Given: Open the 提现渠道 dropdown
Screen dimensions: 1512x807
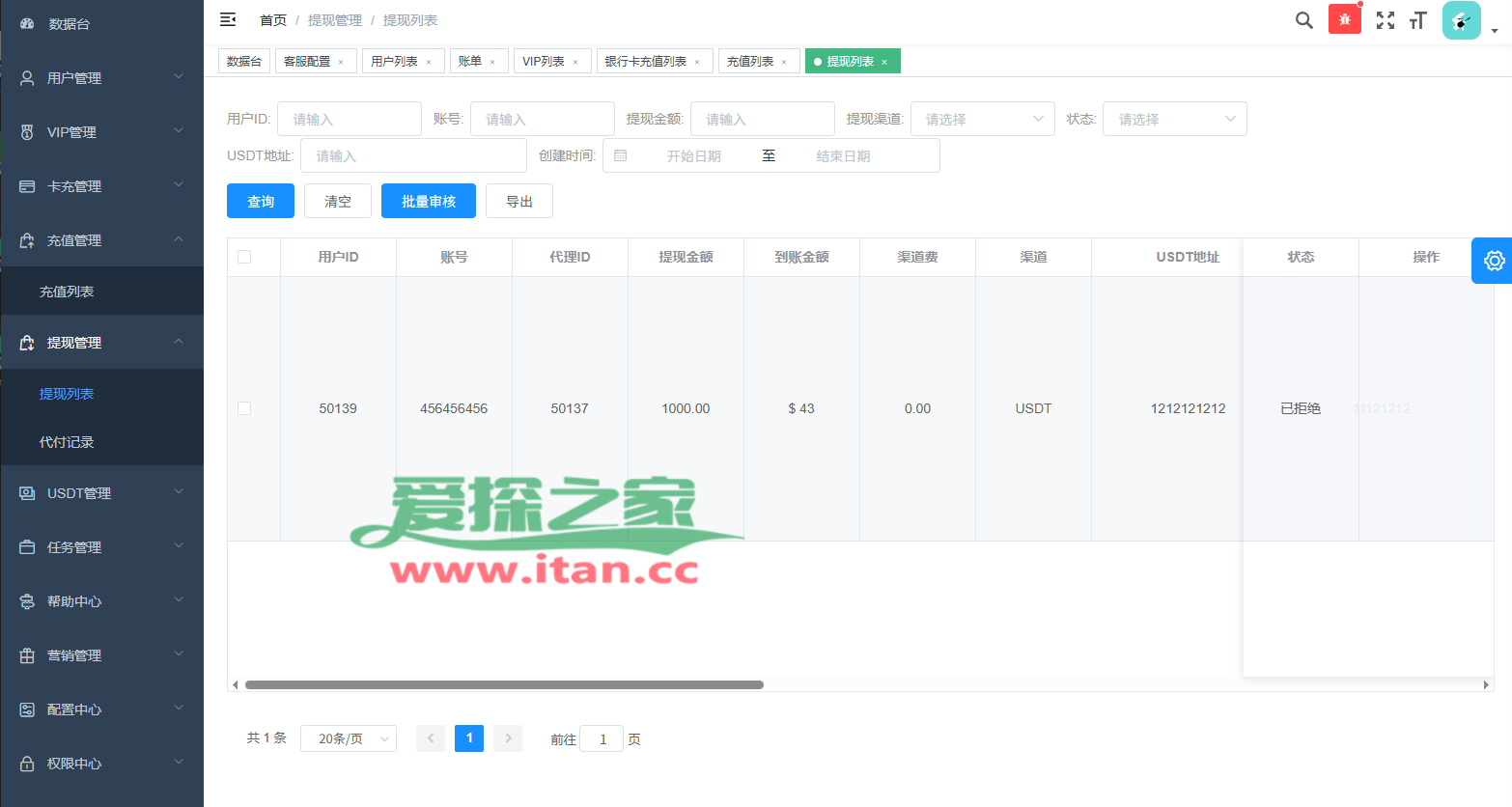Looking at the screenshot, I should pos(982,119).
